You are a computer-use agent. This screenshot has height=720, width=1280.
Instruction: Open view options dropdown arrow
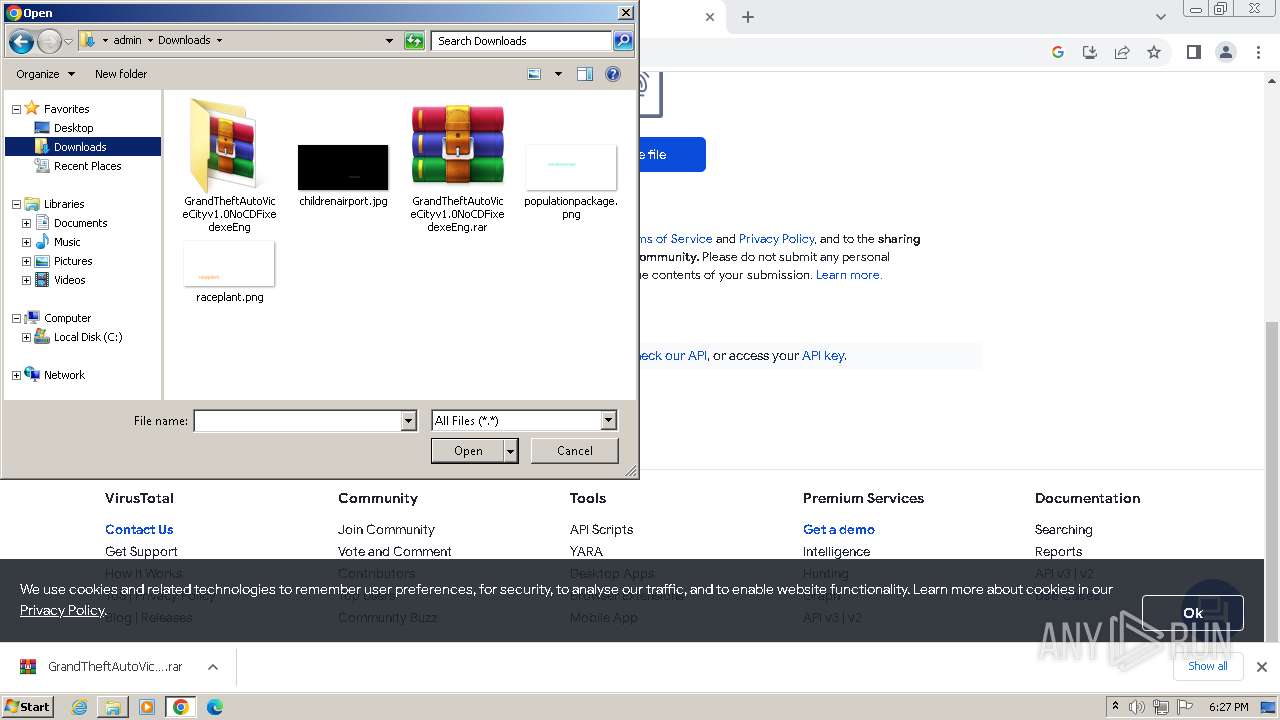pos(558,74)
